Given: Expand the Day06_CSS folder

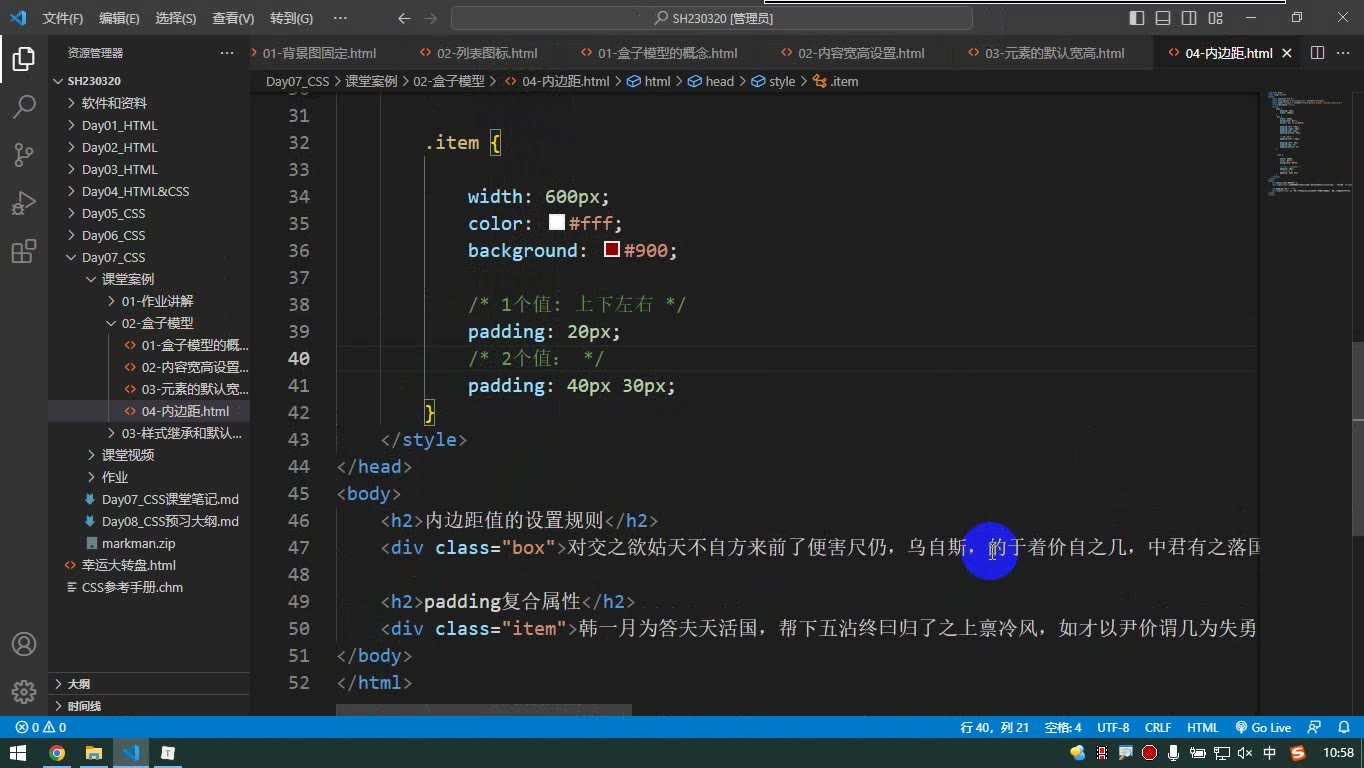Looking at the screenshot, I should 113,235.
